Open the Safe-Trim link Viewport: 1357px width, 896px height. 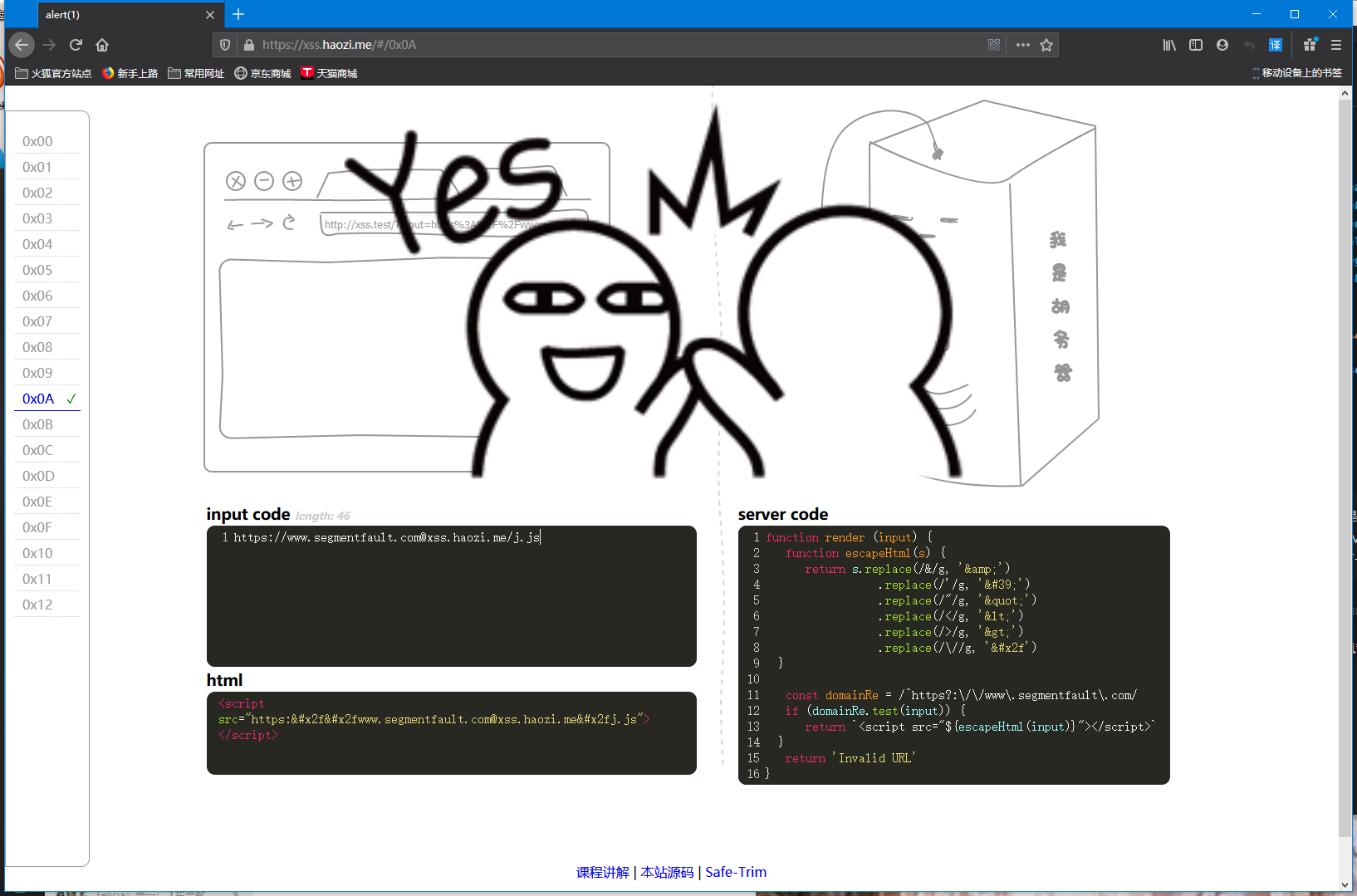[736, 872]
